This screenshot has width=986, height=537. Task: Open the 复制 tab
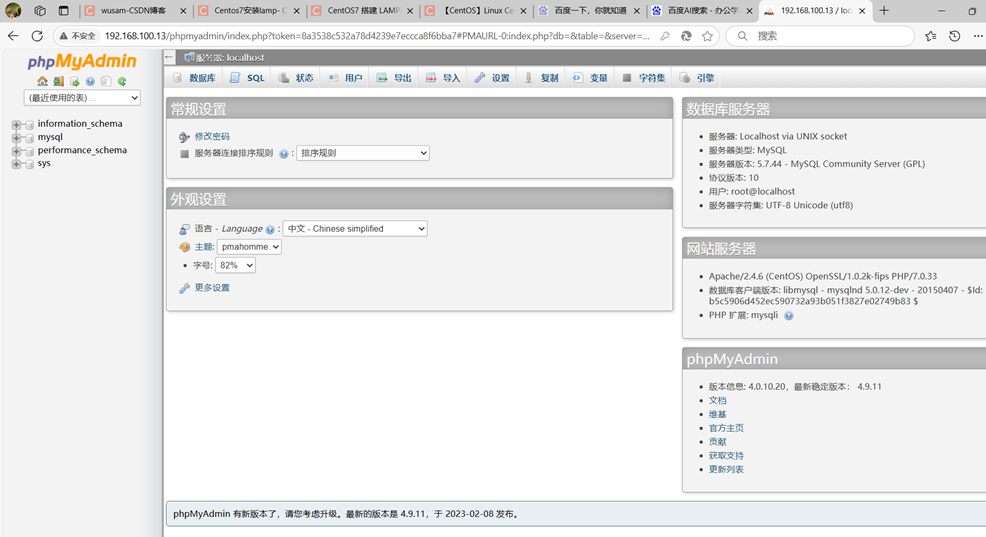tap(541, 78)
